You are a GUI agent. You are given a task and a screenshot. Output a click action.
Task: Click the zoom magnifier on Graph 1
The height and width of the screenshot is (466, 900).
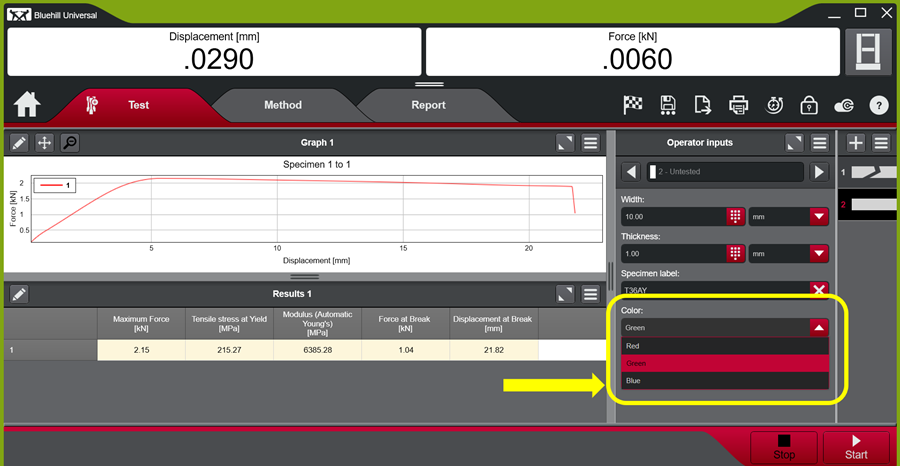pyautogui.click(x=69, y=143)
